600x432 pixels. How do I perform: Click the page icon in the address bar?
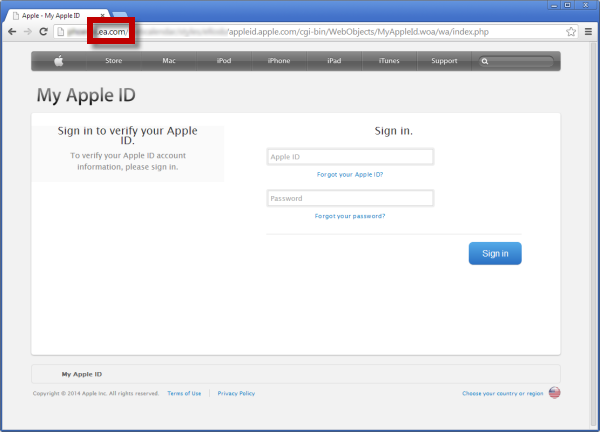60,32
